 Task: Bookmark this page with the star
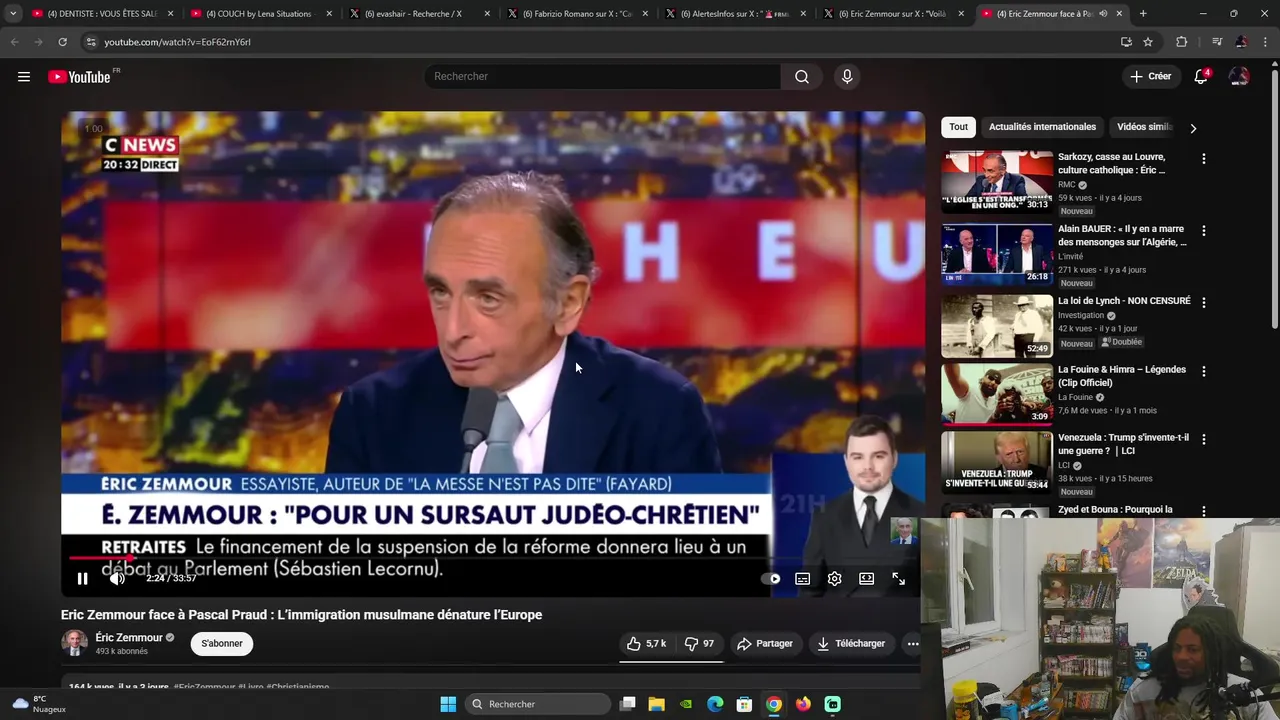tap(1148, 42)
